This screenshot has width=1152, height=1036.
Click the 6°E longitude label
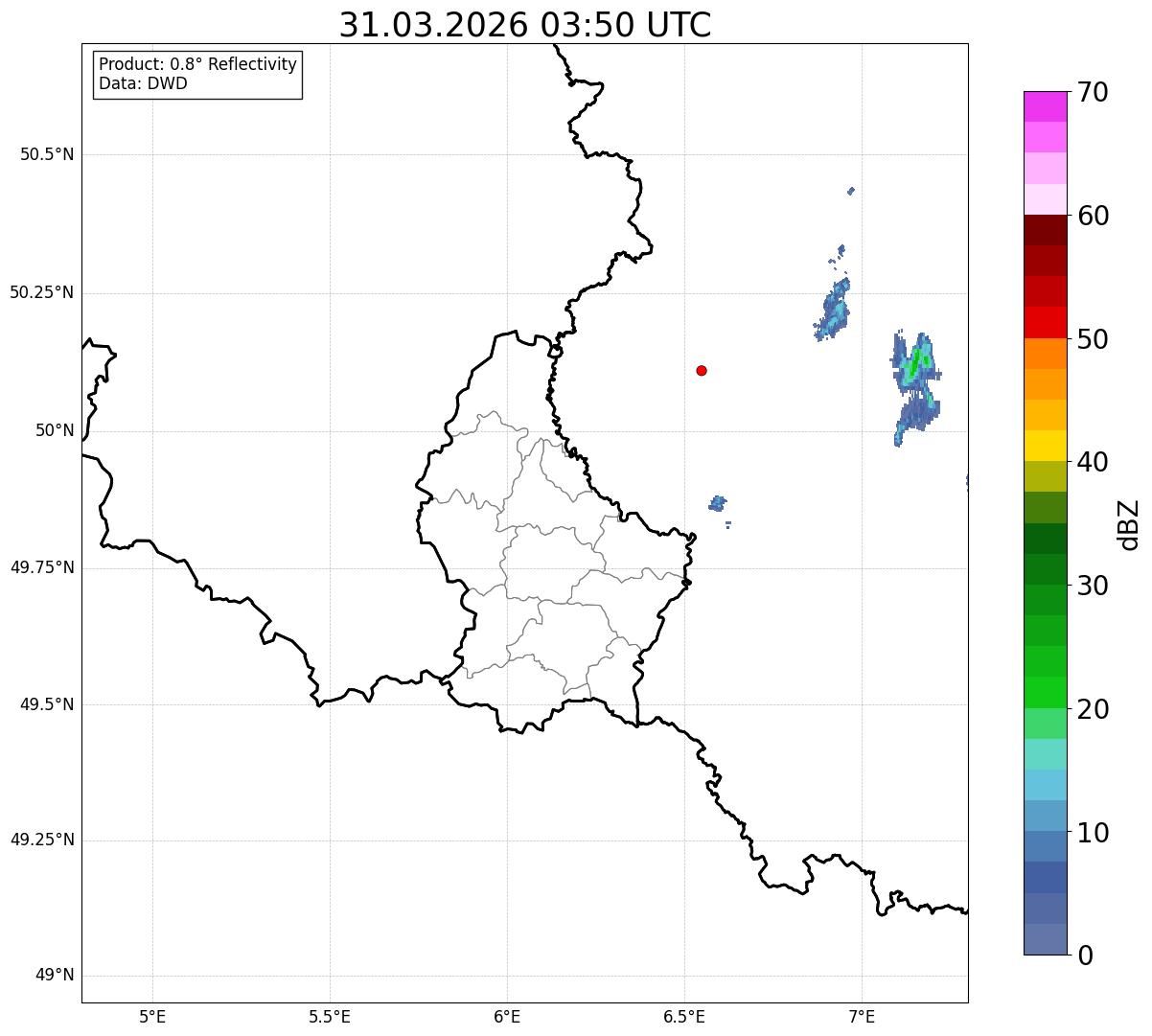(x=507, y=1016)
